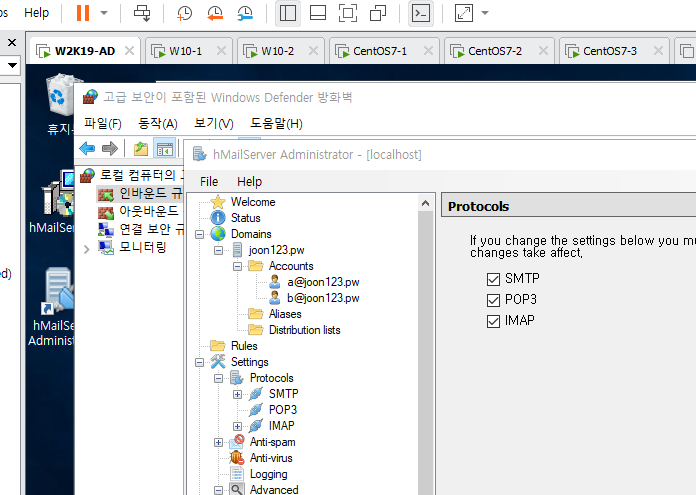
Task: Collapse the joon123.pw domain node
Action: click(218, 250)
